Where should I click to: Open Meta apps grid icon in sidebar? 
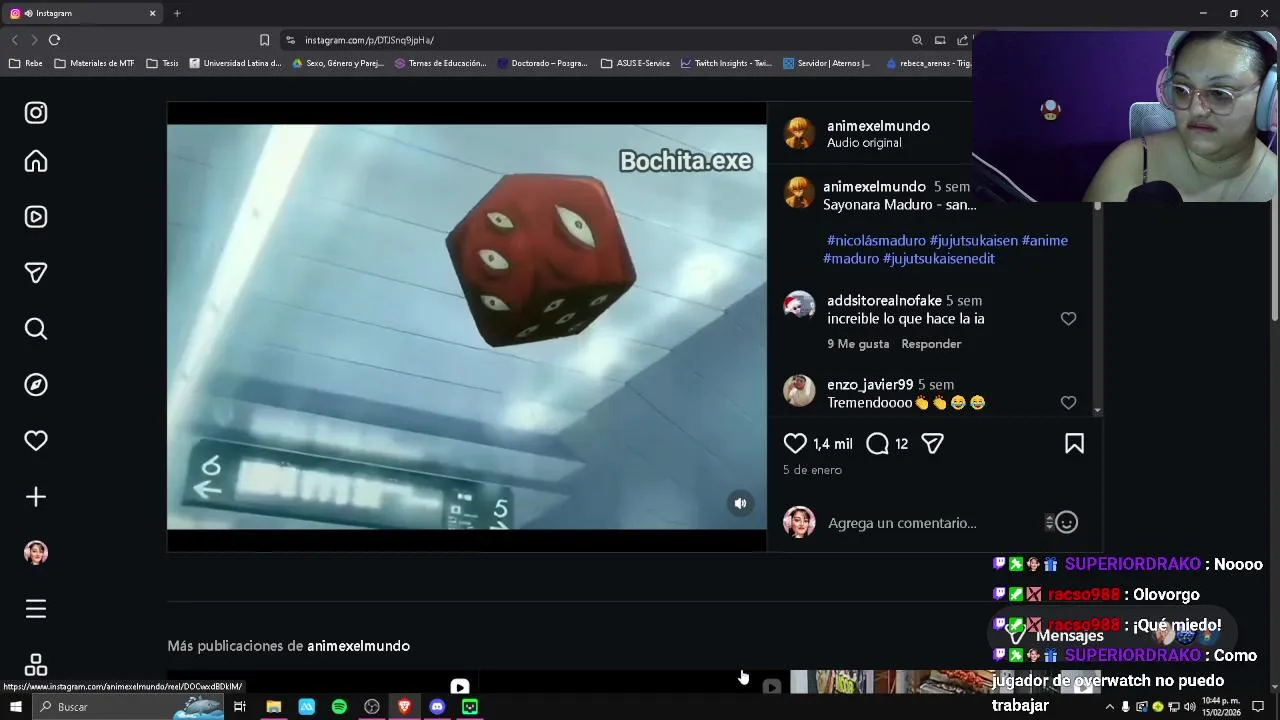coord(36,665)
